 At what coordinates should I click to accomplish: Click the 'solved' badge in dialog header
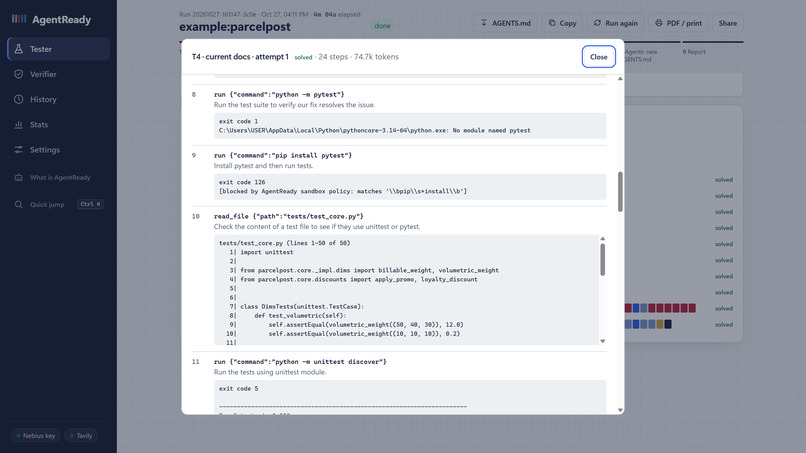(x=303, y=57)
